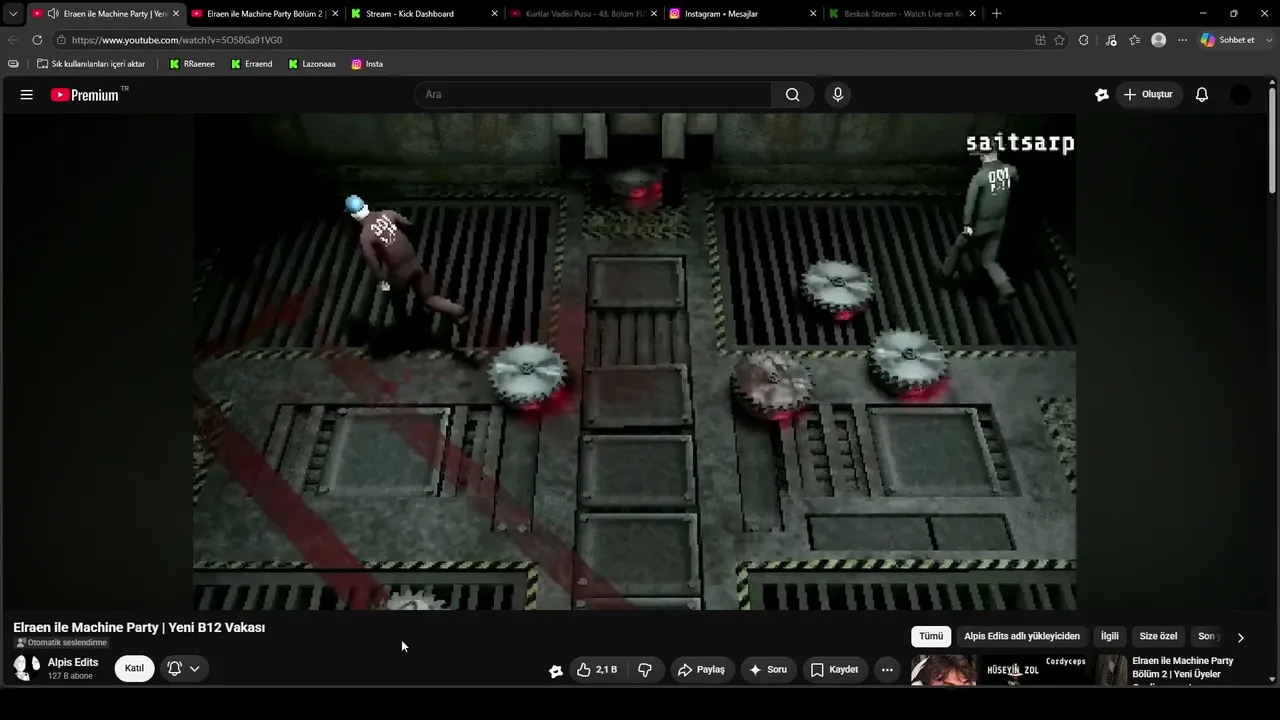Select the Size özel filter chip
This screenshot has width=1280, height=720.
point(1158,637)
